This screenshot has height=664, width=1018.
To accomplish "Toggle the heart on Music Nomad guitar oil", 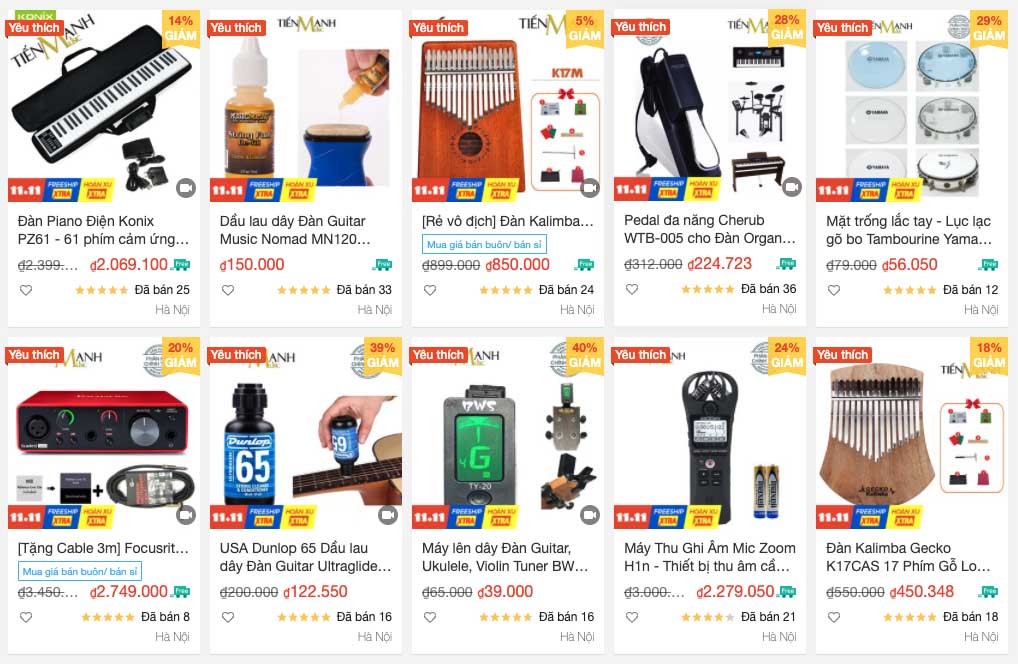I will click(228, 290).
